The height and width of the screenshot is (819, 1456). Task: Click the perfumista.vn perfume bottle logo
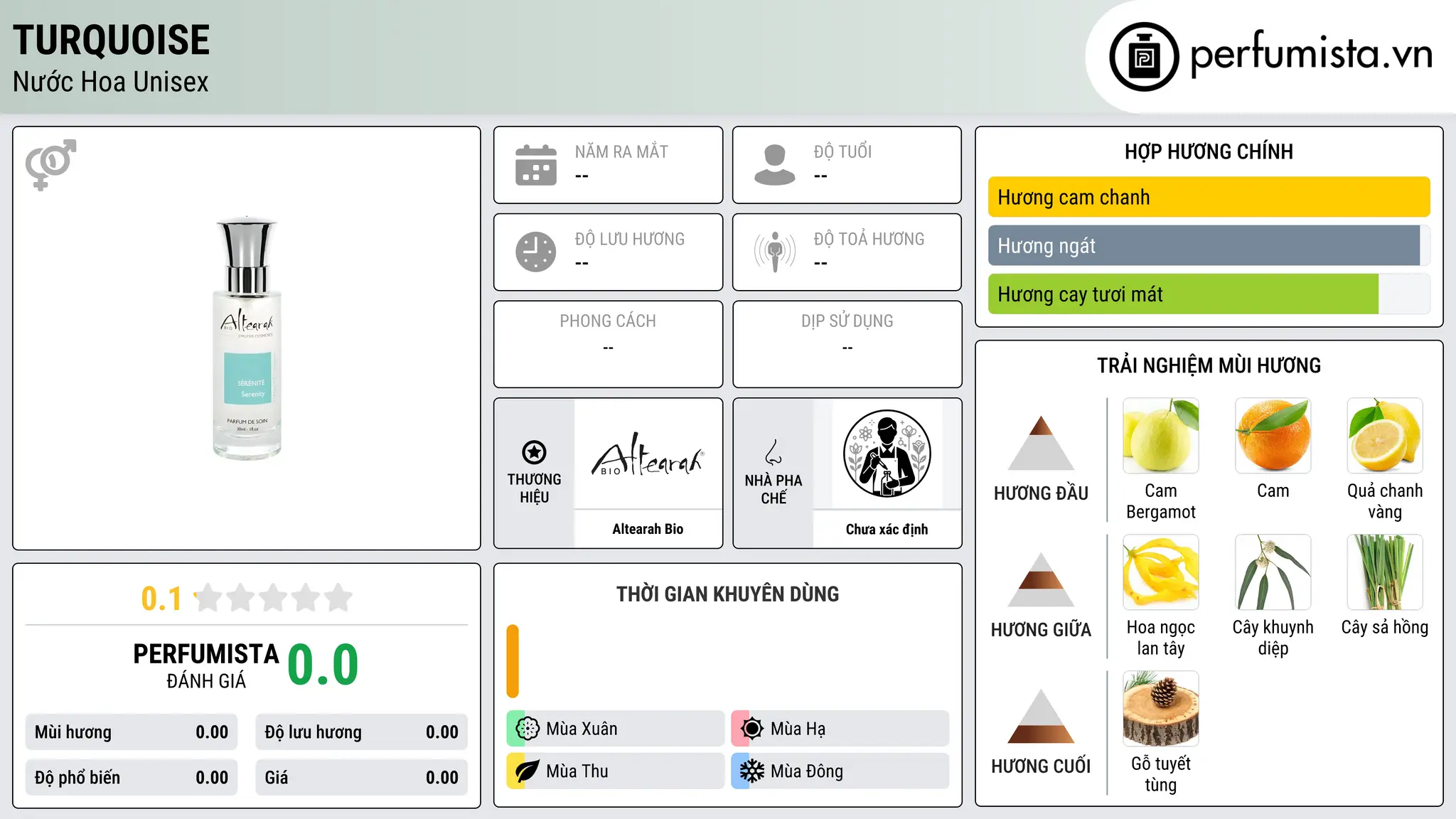[x=1144, y=57]
